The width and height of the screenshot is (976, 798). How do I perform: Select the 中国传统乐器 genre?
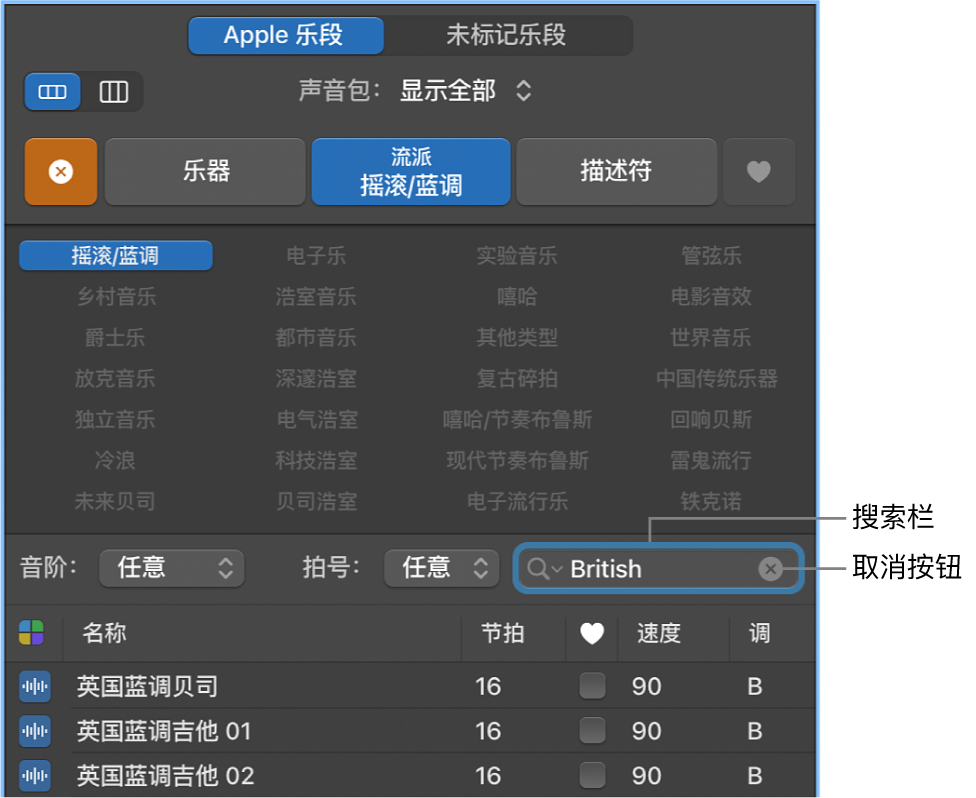[716, 378]
